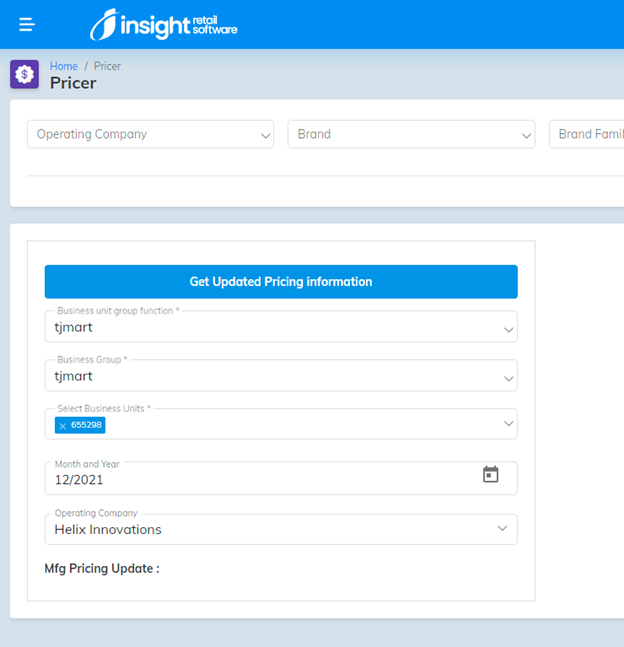Click the Mfg Pricing Update label
624x647 pixels.
[102, 569]
